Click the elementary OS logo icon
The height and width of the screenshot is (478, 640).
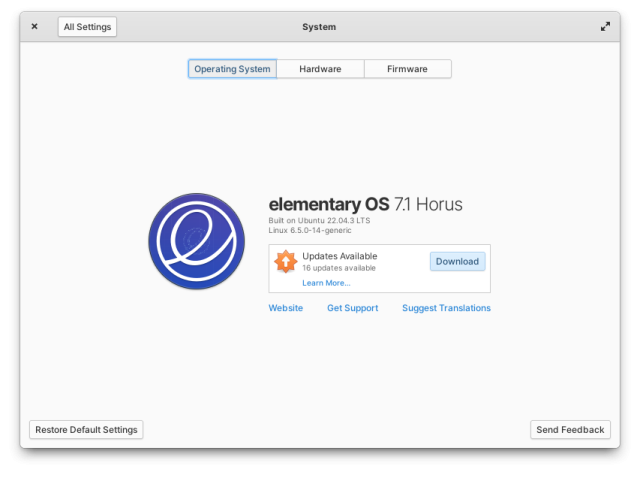[197, 241]
